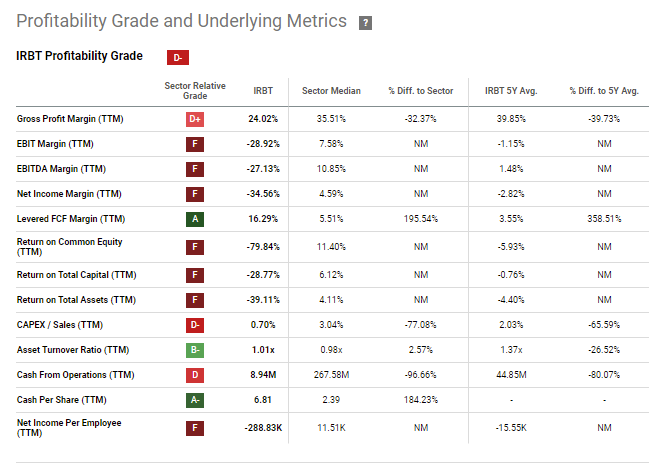Viewport: 664px width, 466px height.
Task: Click the help question mark icon
Action: (x=365, y=23)
